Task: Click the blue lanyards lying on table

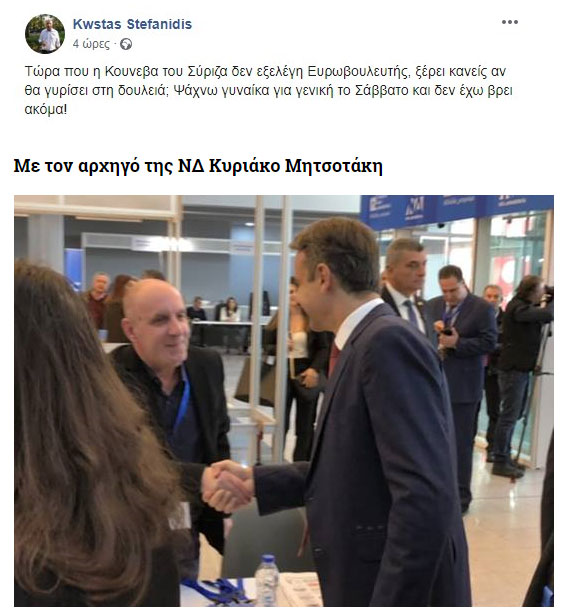Action: click(217, 589)
